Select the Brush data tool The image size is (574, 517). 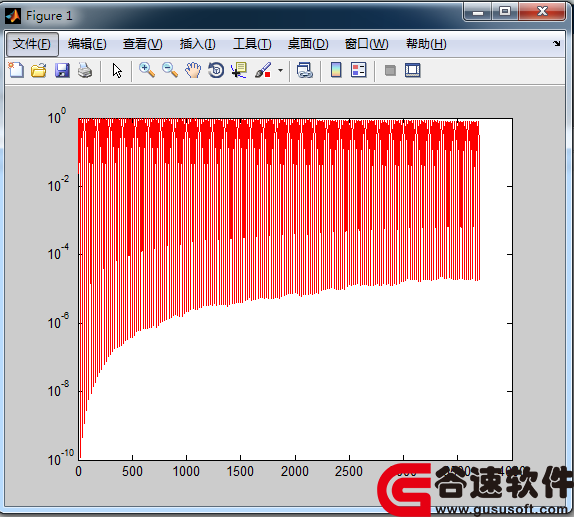click(x=263, y=70)
